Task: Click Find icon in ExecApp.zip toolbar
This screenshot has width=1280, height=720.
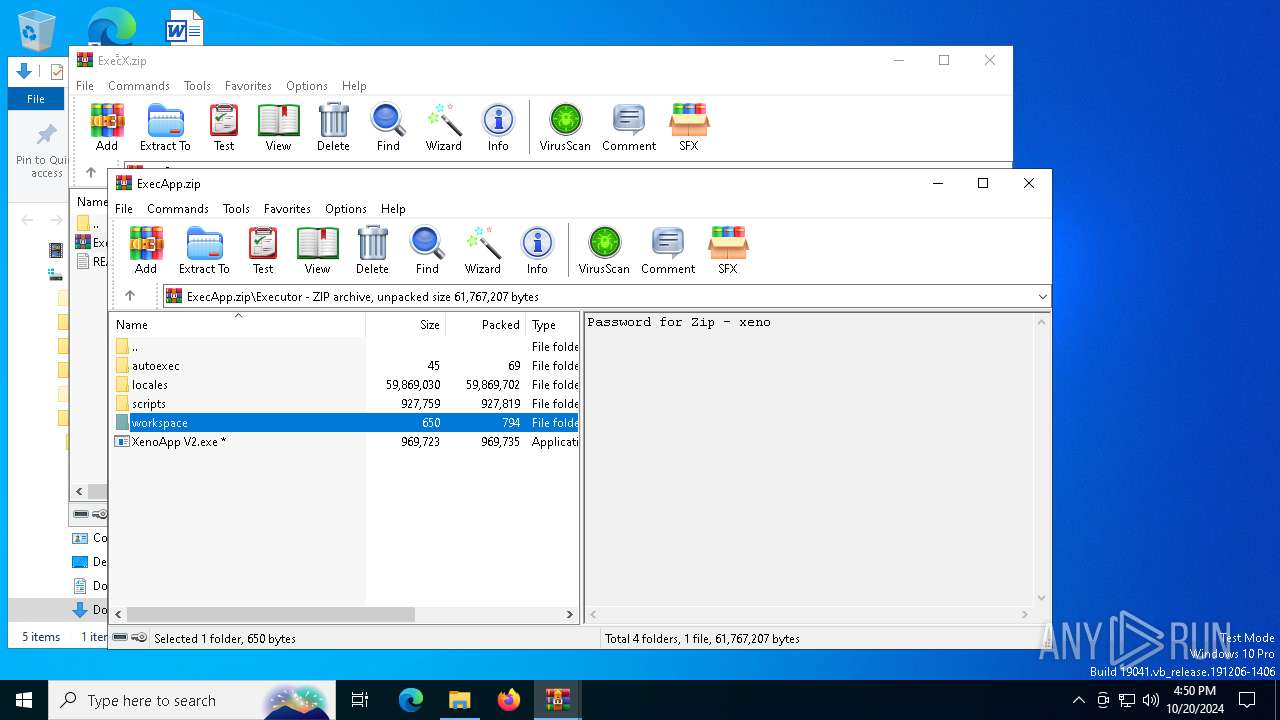Action: (x=427, y=250)
